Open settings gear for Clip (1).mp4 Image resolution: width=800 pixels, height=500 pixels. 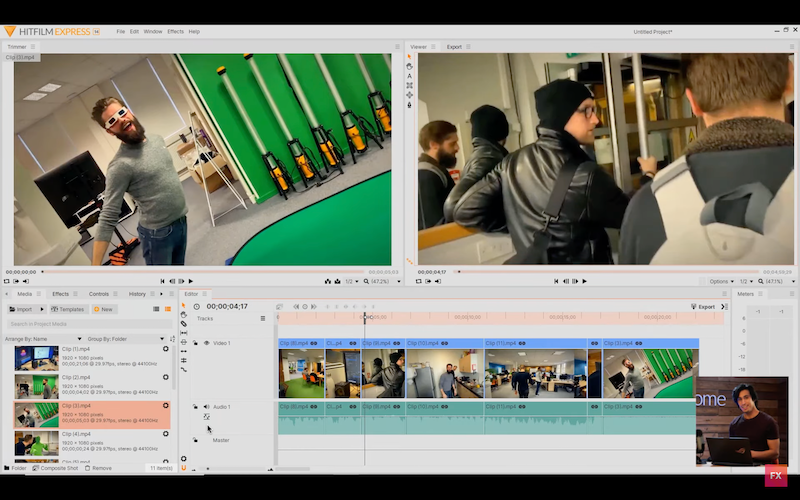[x=165, y=349]
